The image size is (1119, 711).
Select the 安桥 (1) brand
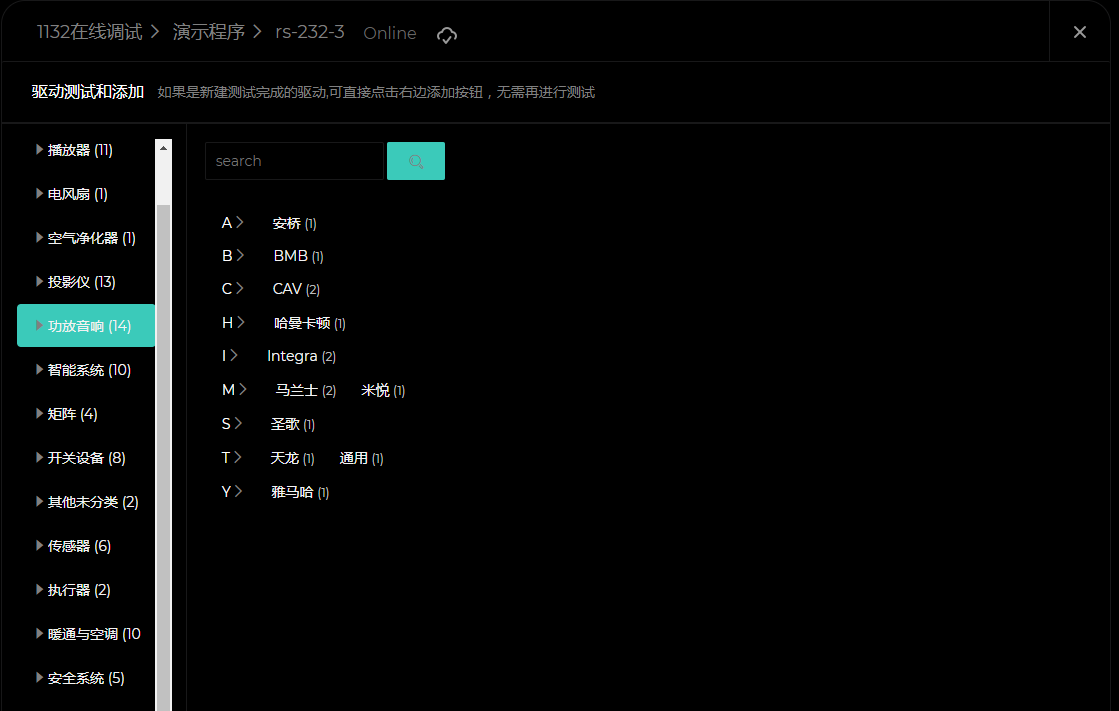point(294,223)
